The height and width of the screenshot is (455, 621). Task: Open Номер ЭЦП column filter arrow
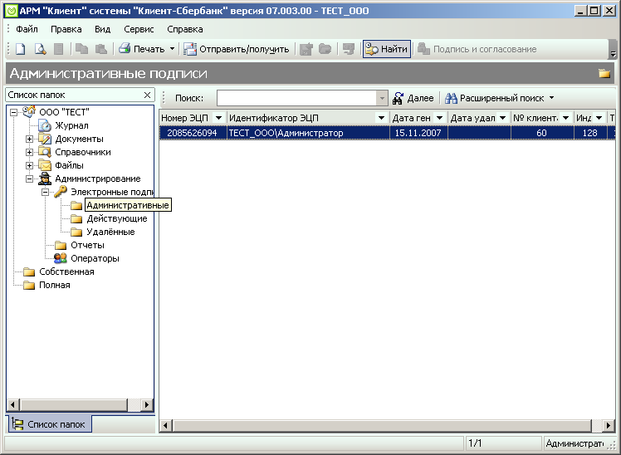(x=218, y=118)
